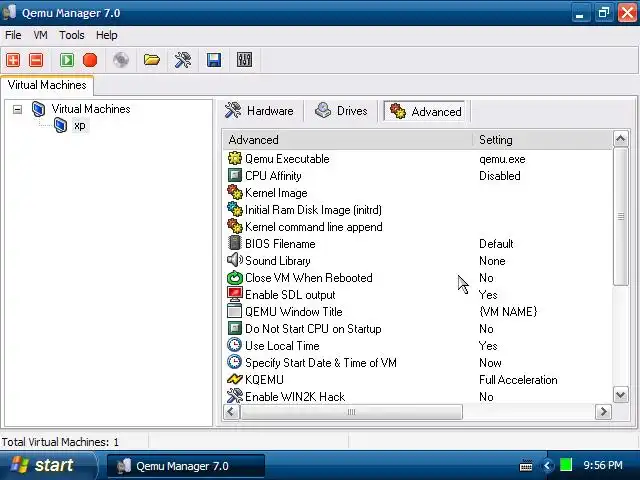Switch to the Drives tab
640x480 pixels.
[x=341, y=111]
